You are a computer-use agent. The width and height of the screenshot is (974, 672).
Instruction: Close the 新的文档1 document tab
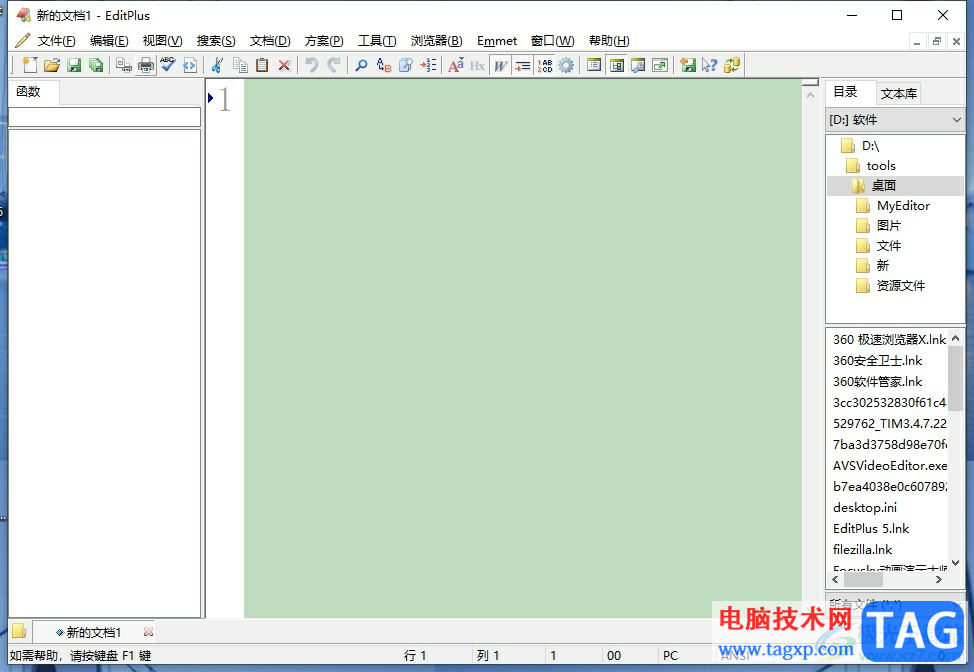click(x=148, y=632)
